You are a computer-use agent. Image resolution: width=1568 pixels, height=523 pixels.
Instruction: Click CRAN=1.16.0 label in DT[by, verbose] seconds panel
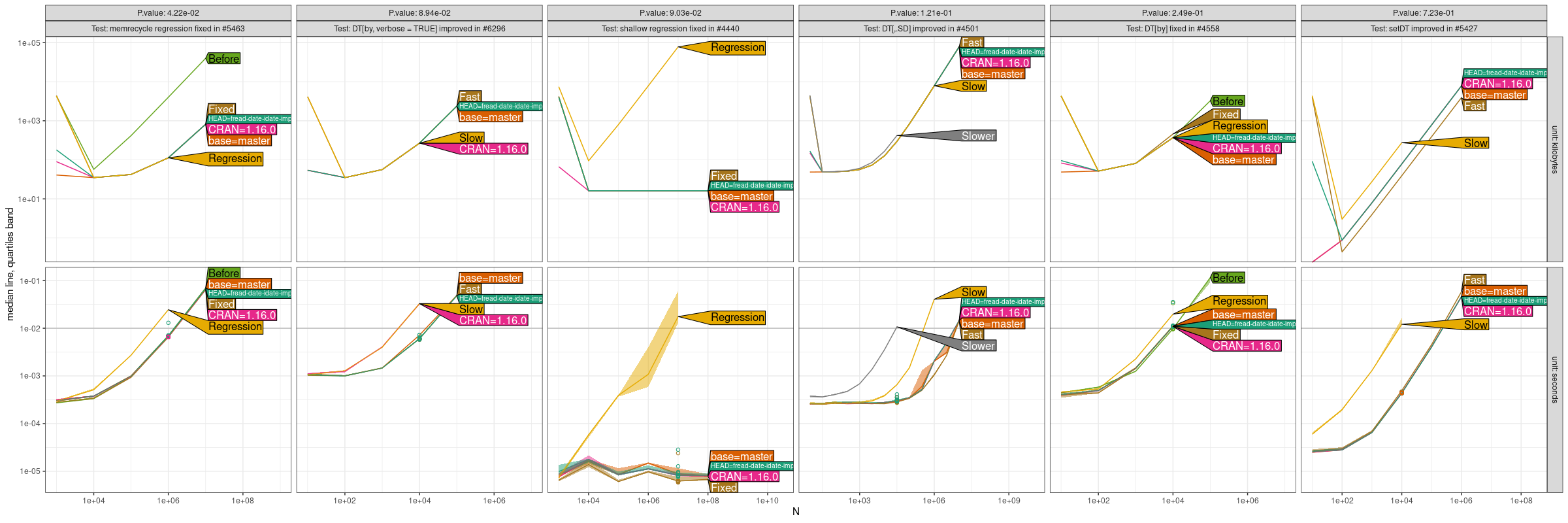tap(493, 320)
